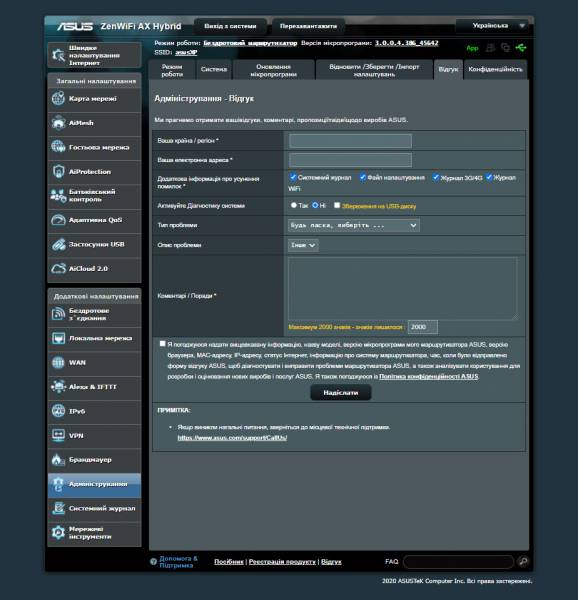The width and height of the screenshot is (578, 600).
Task: Open the asus.com support CallUs link
Action: point(232,438)
